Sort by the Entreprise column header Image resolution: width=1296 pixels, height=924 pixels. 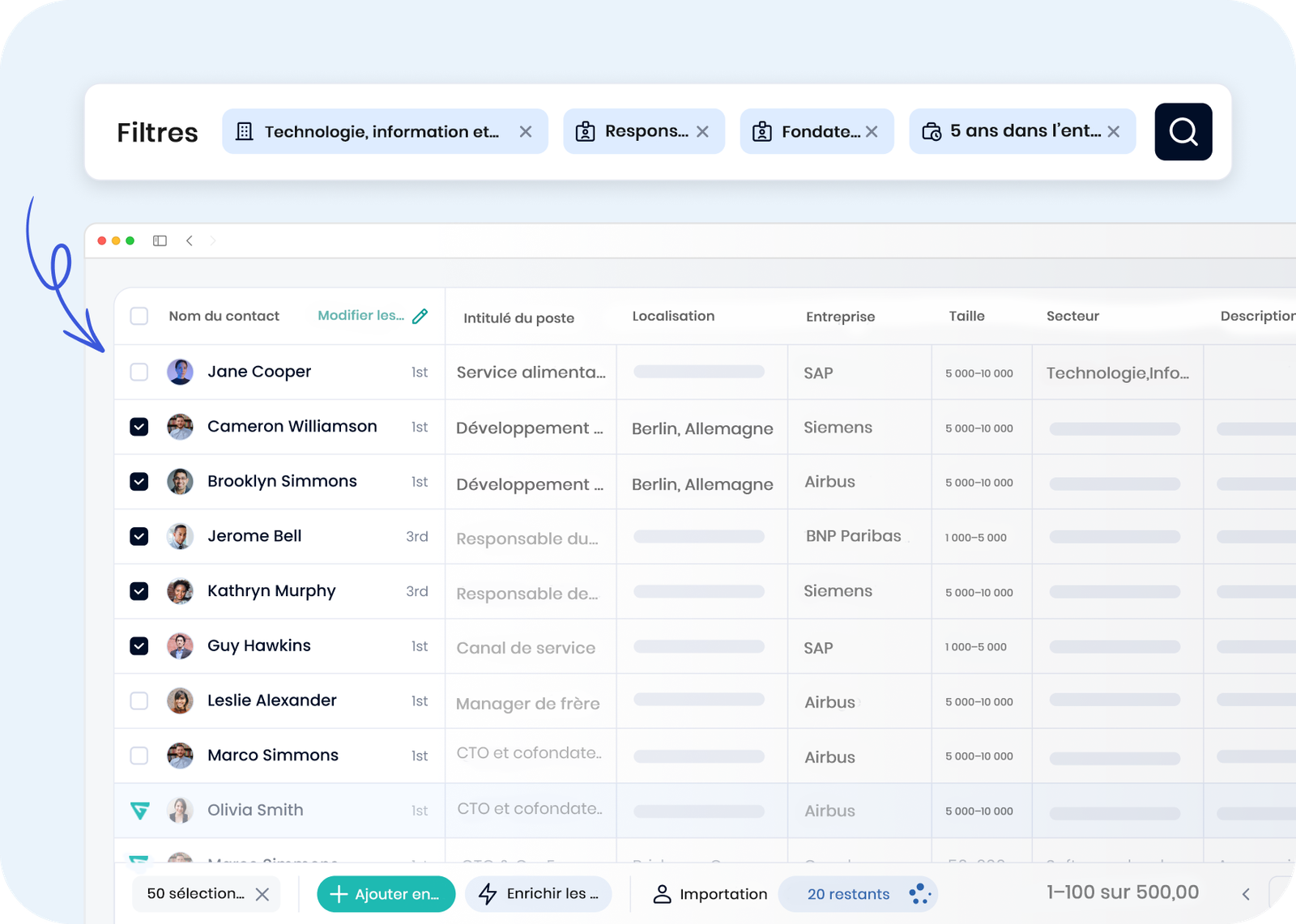click(x=840, y=317)
